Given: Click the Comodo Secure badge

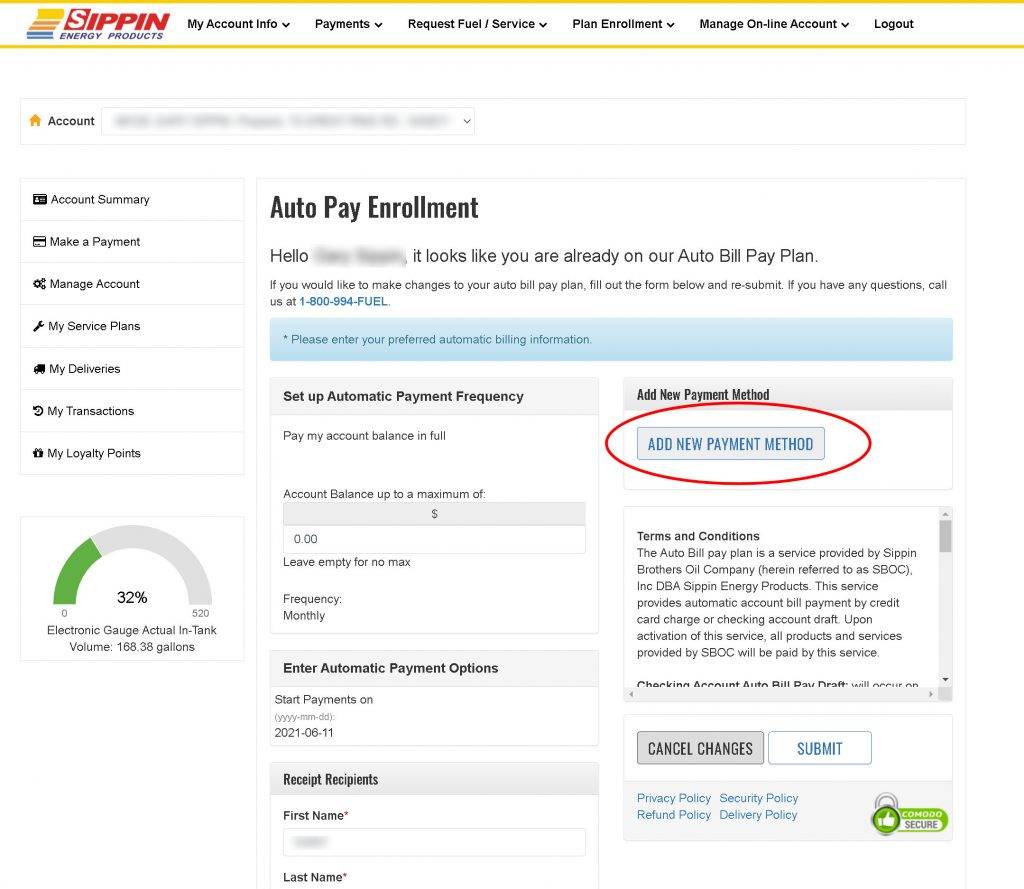Looking at the screenshot, I should 908,816.
